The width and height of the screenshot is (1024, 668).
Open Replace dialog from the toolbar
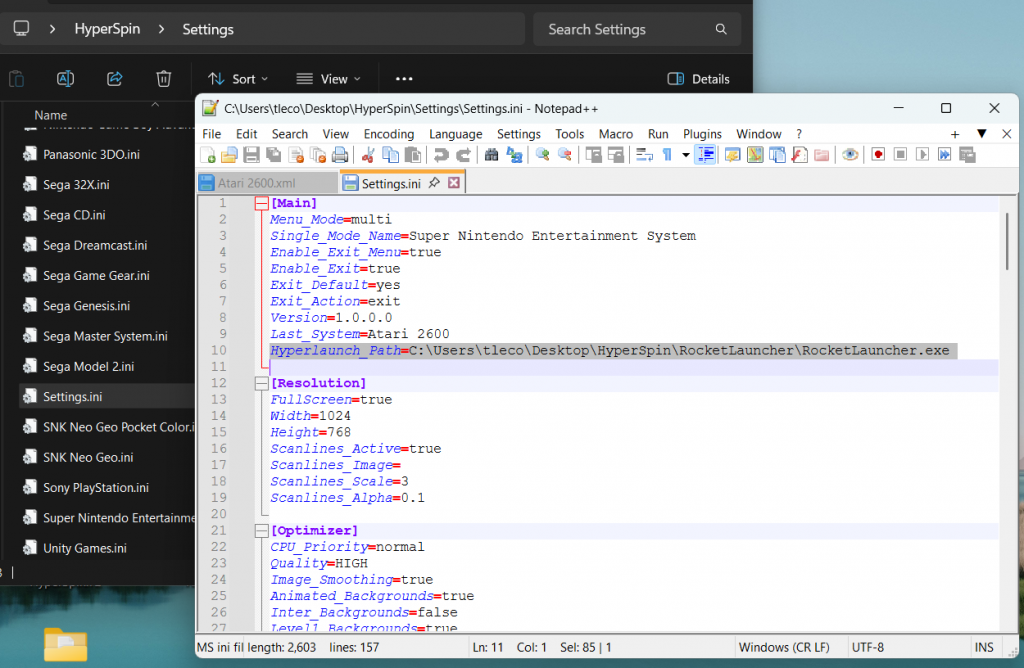(x=514, y=155)
